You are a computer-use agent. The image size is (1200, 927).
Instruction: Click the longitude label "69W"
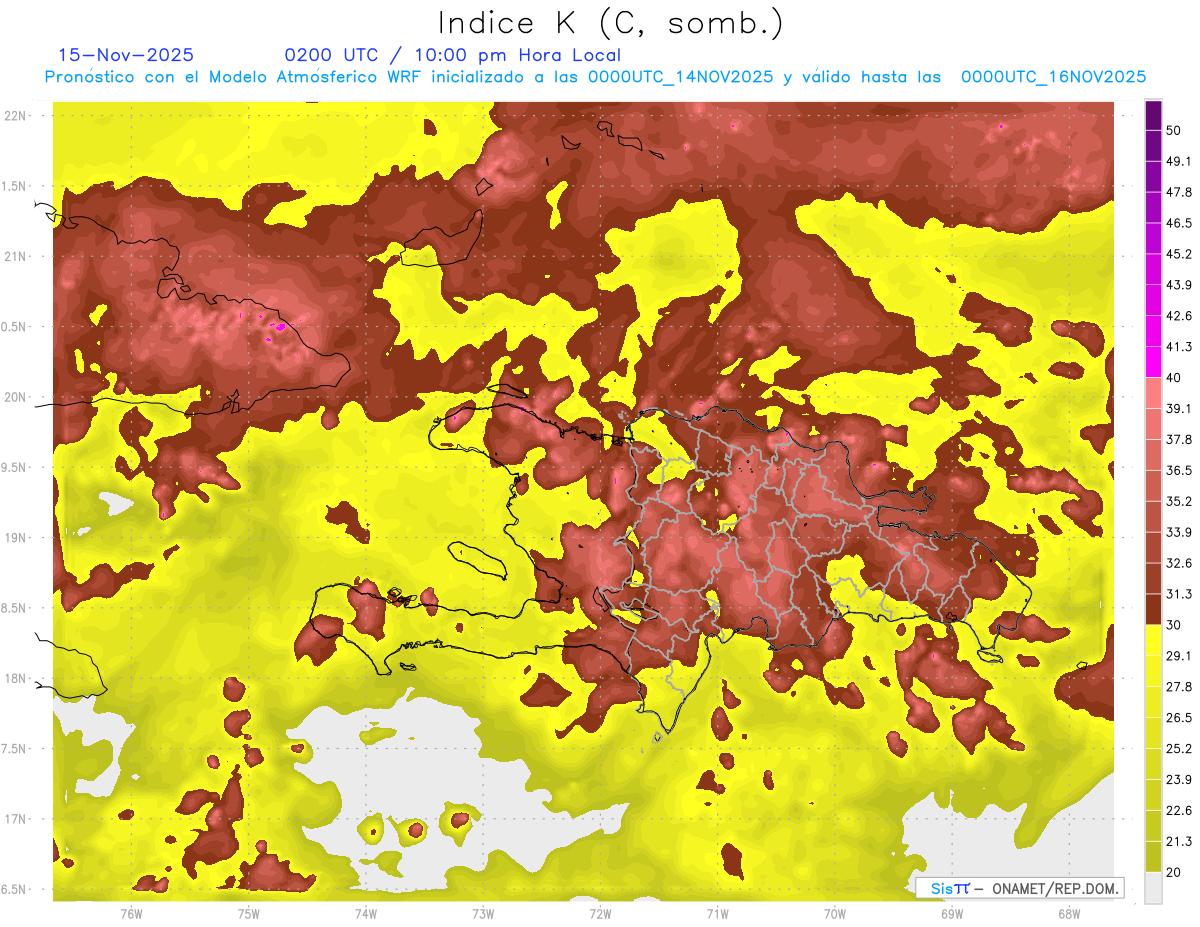coord(952,914)
